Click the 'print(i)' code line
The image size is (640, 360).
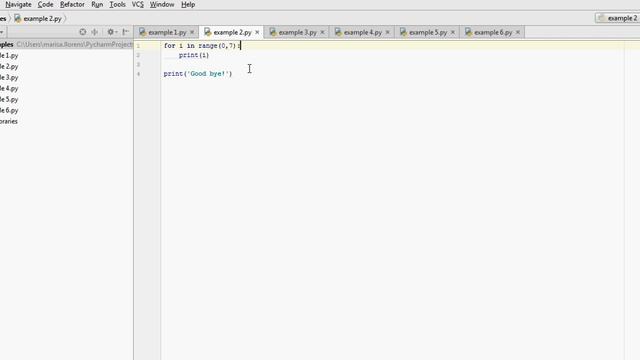[194, 55]
